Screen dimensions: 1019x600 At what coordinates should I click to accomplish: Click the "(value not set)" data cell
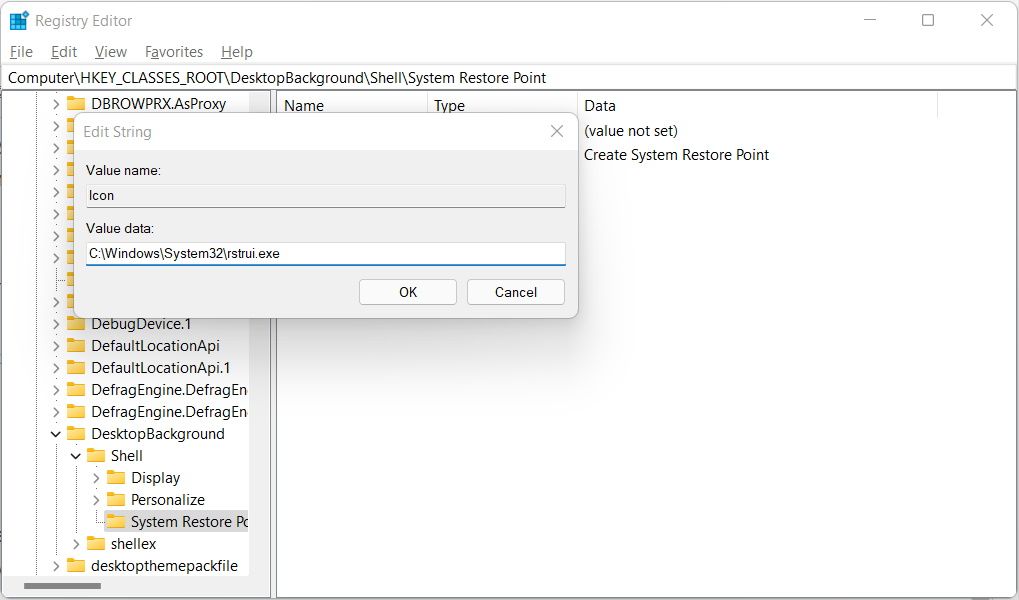[x=630, y=131]
